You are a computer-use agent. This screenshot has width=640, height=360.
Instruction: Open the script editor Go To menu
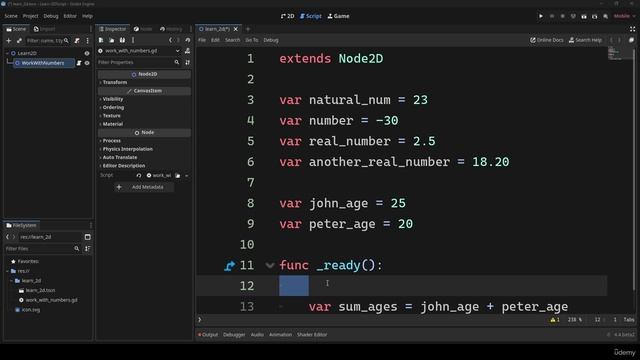point(251,40)
